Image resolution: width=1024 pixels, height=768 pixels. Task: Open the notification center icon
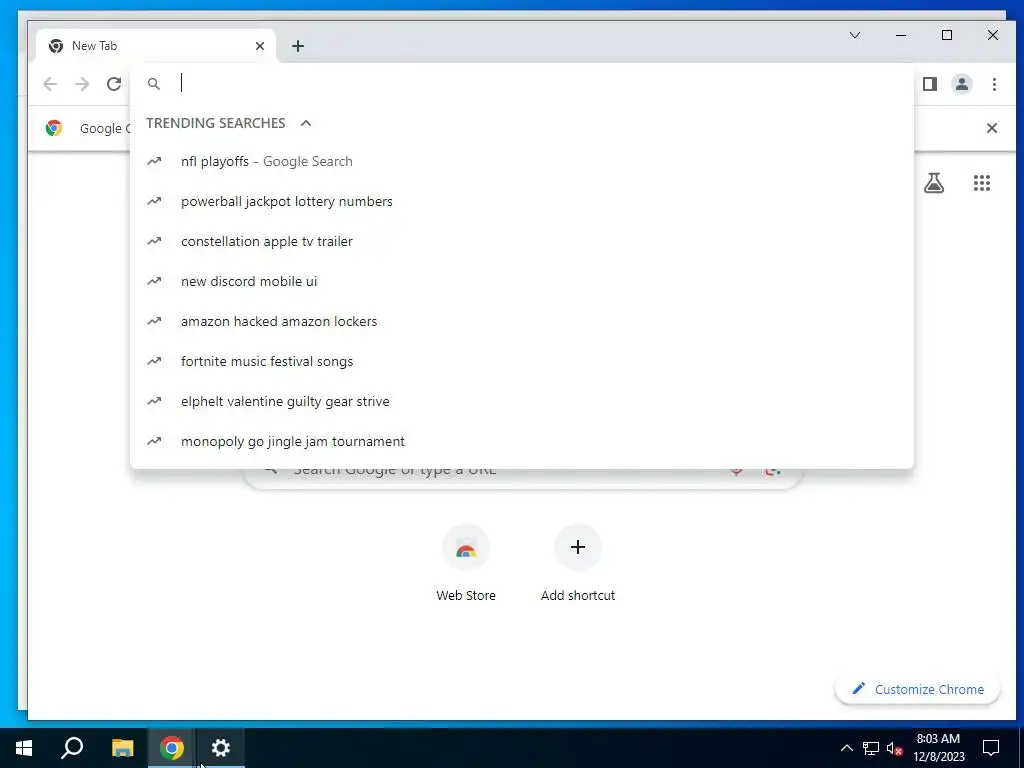pyautogui.click(x=991, y=748)
